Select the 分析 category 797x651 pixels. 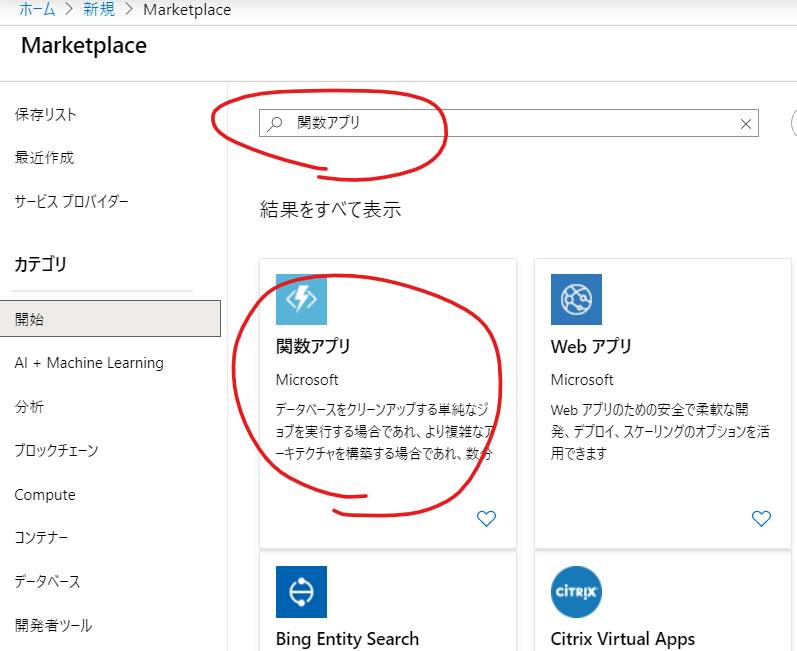pyautogui.click(x=29, y=407)
